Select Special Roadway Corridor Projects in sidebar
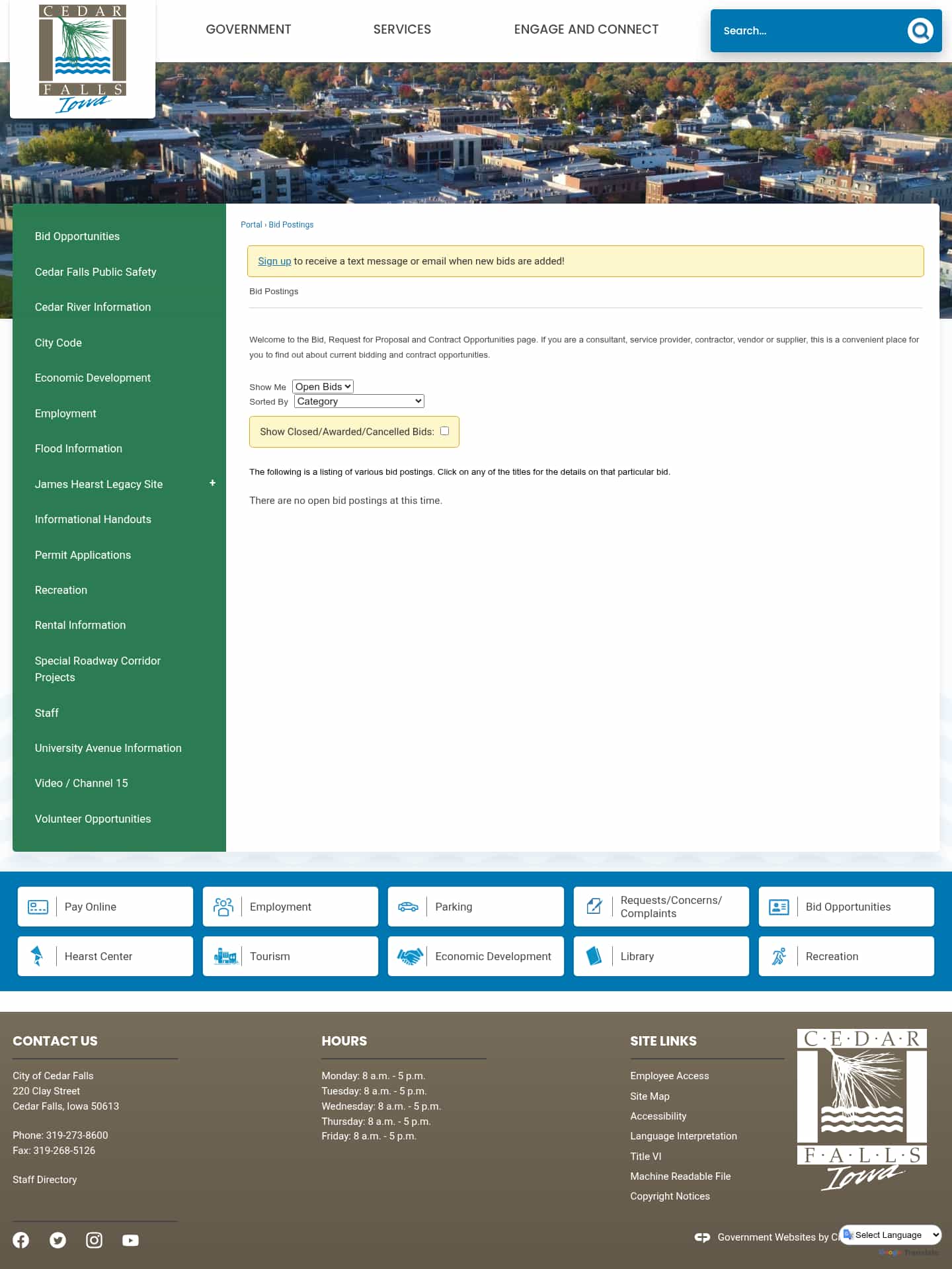The image size is (952, 1269). (x=98, y=669)
